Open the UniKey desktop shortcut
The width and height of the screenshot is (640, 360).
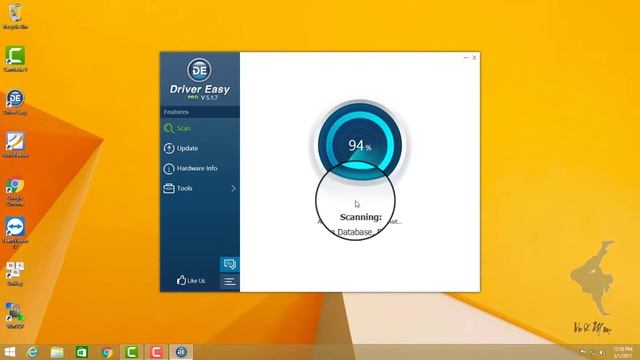point(15,273)
